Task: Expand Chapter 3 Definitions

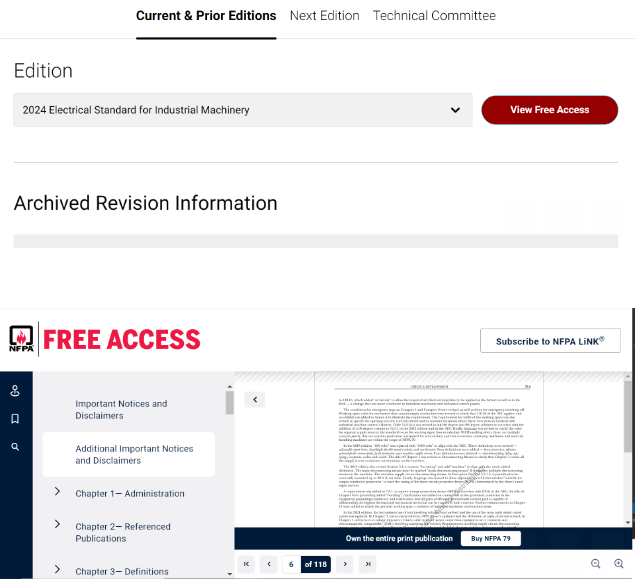Action: [58, 571]
